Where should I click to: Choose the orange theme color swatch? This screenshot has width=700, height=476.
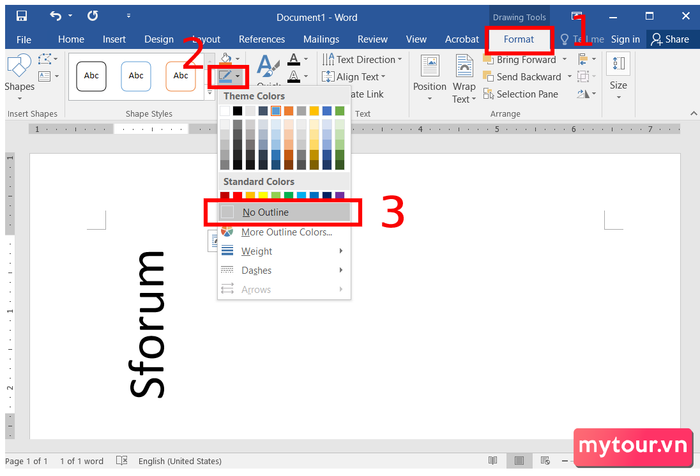[289, 111]
